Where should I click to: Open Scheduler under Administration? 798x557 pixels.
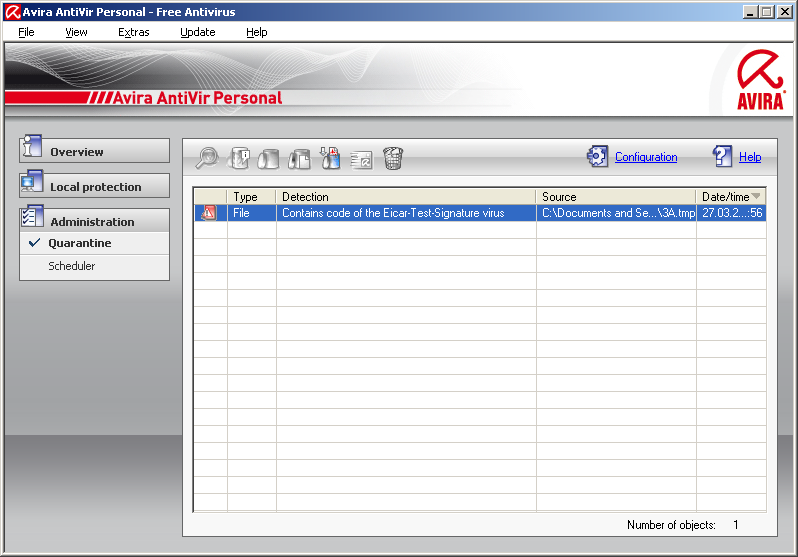pos(95,266)
